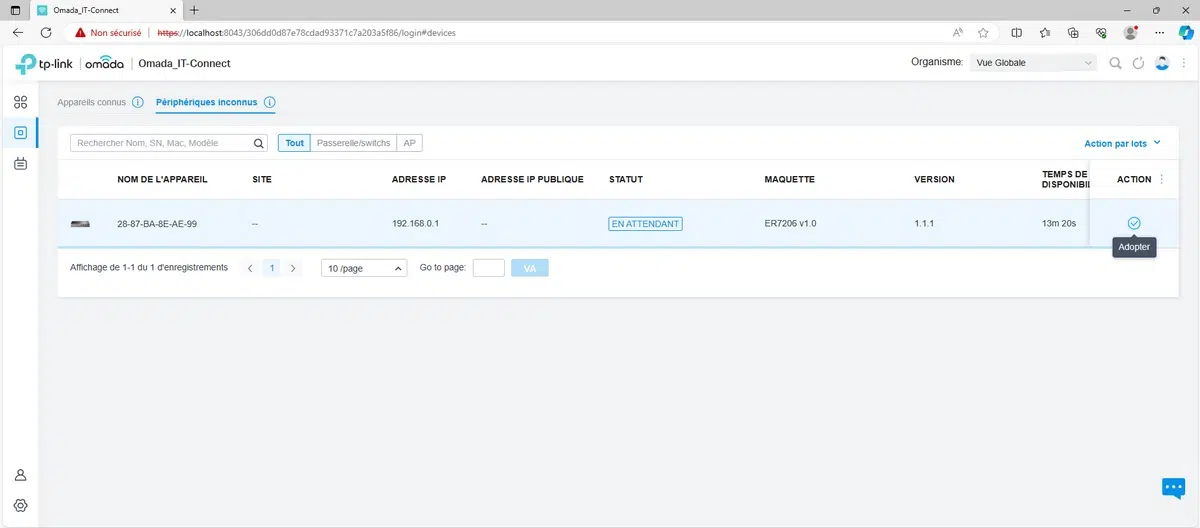Expand the Organisme Vue Globale dropdown
This screenshot has height=528, width=1200.
point(1034,63)
